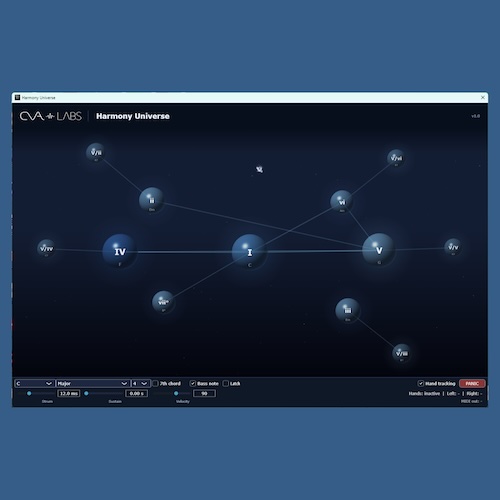This screenshot has width=500, height=500.
Task: Click the Velocity slider handle
Action: [176, 393]
